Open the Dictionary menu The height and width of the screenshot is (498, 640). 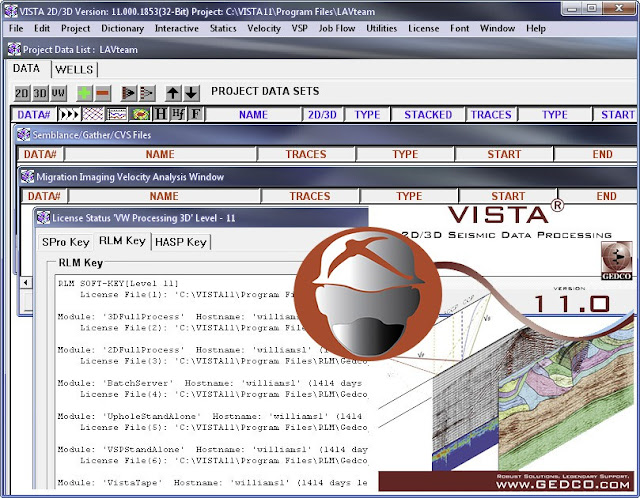[122, 28]
